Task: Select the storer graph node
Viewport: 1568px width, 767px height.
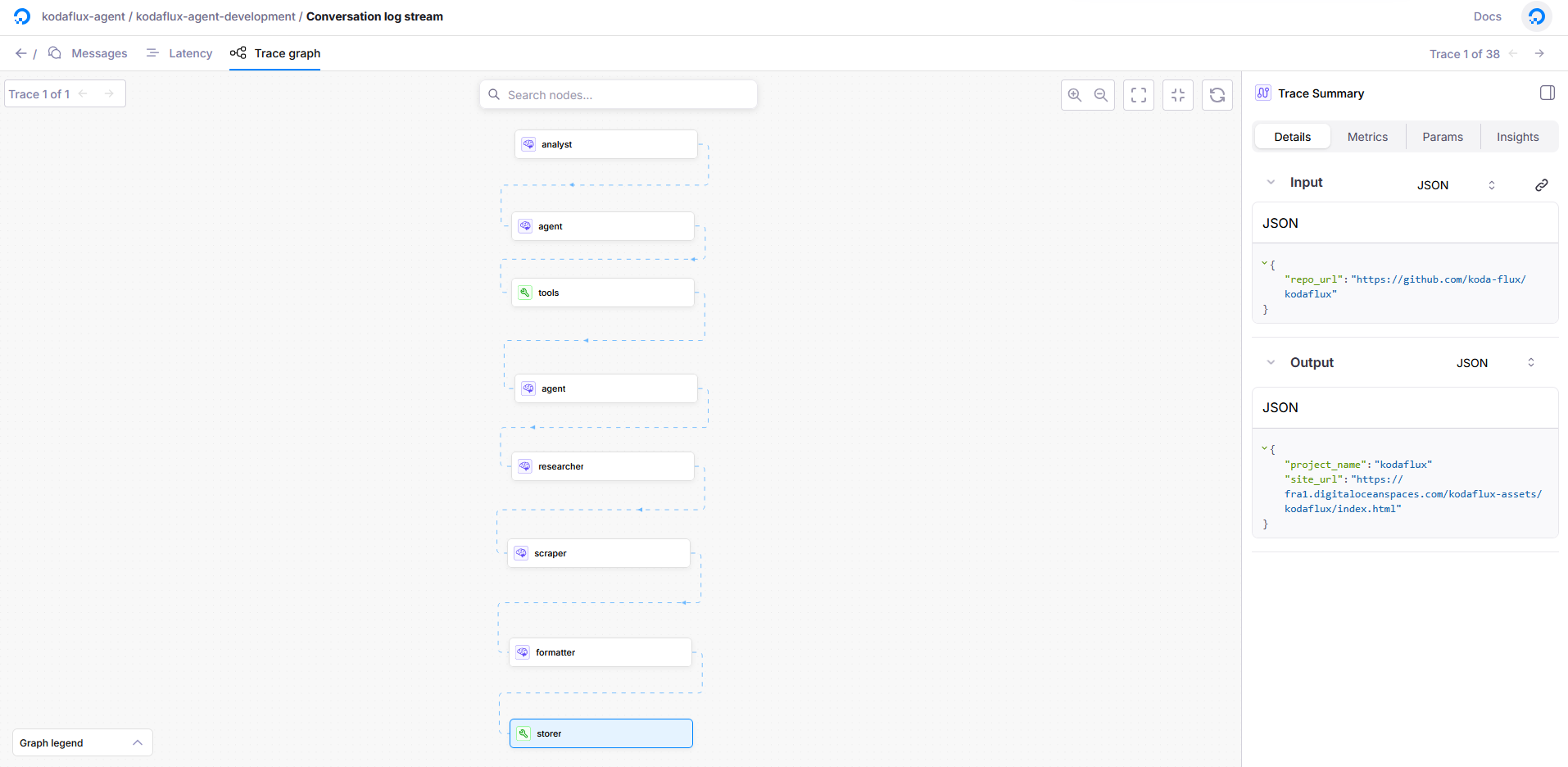Action: (x=601, y=733)
